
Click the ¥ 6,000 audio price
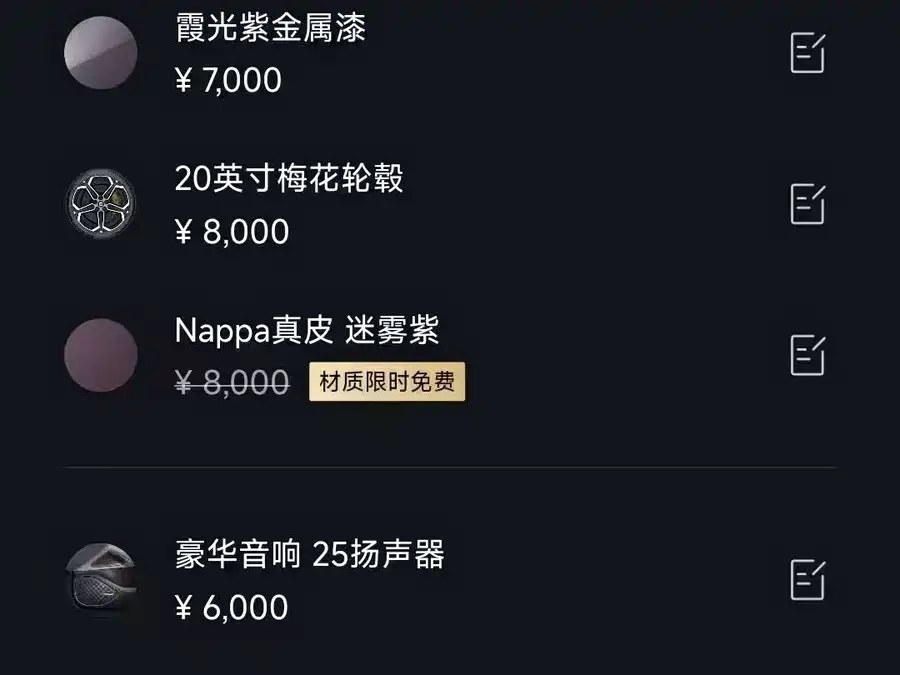[231, 607]
